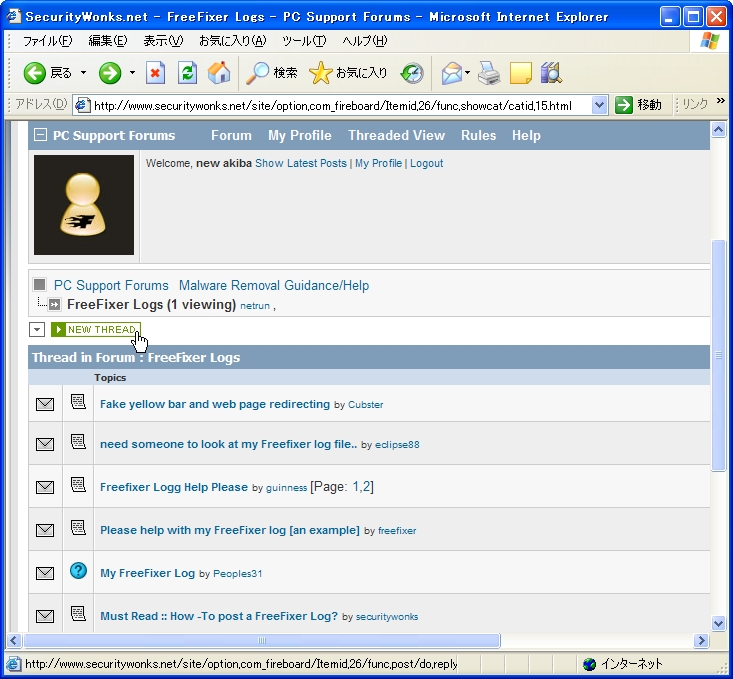
Task: Open Malware Removal Guidance/Help breadcrumb link
Action: [x=274, y=285]
